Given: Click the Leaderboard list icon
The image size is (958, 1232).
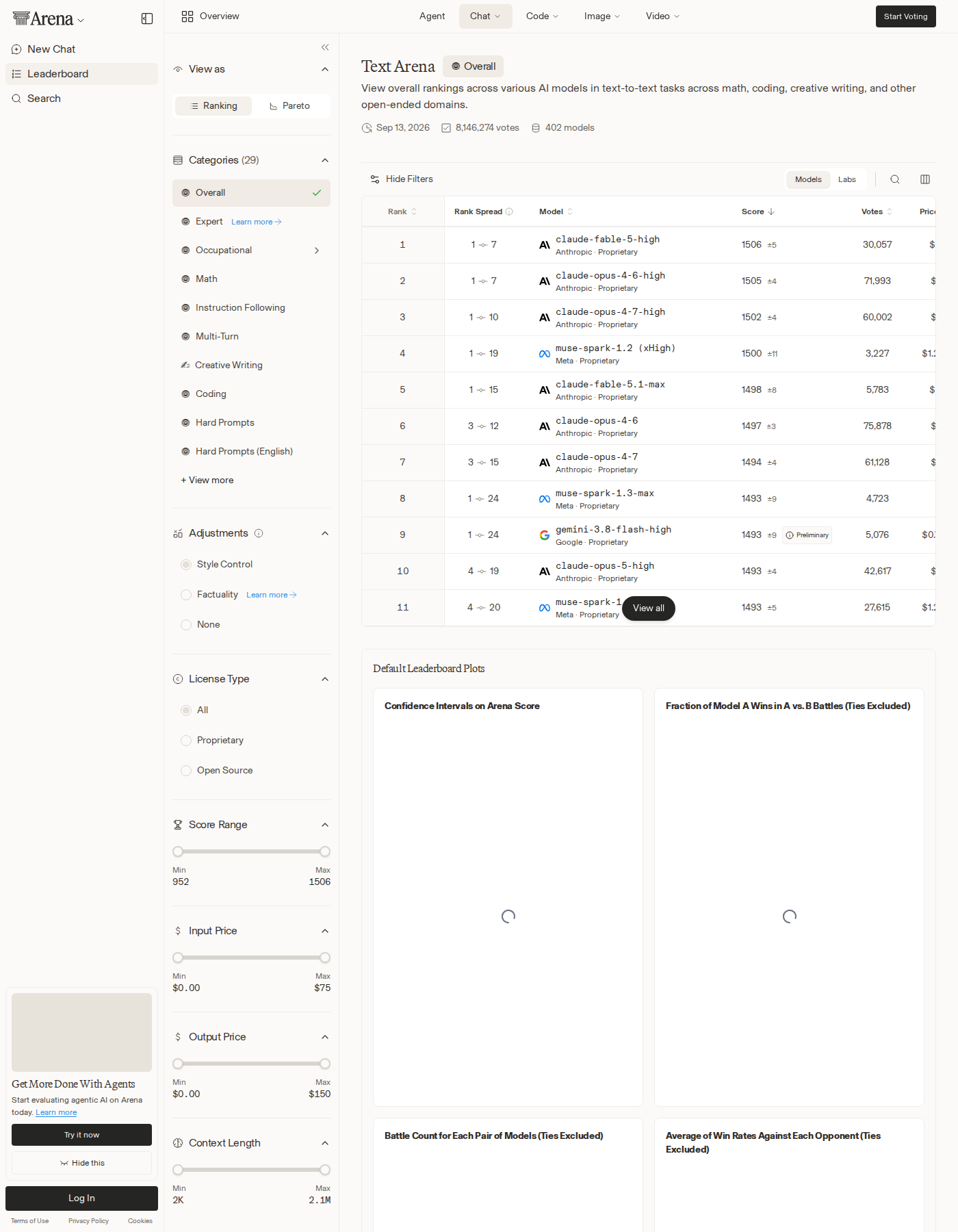Looking at the screenshot, I should (x=16, y=74).
